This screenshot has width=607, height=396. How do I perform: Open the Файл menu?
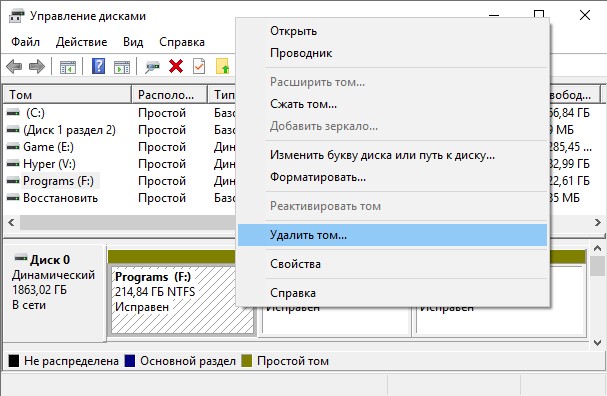point(25,42)
